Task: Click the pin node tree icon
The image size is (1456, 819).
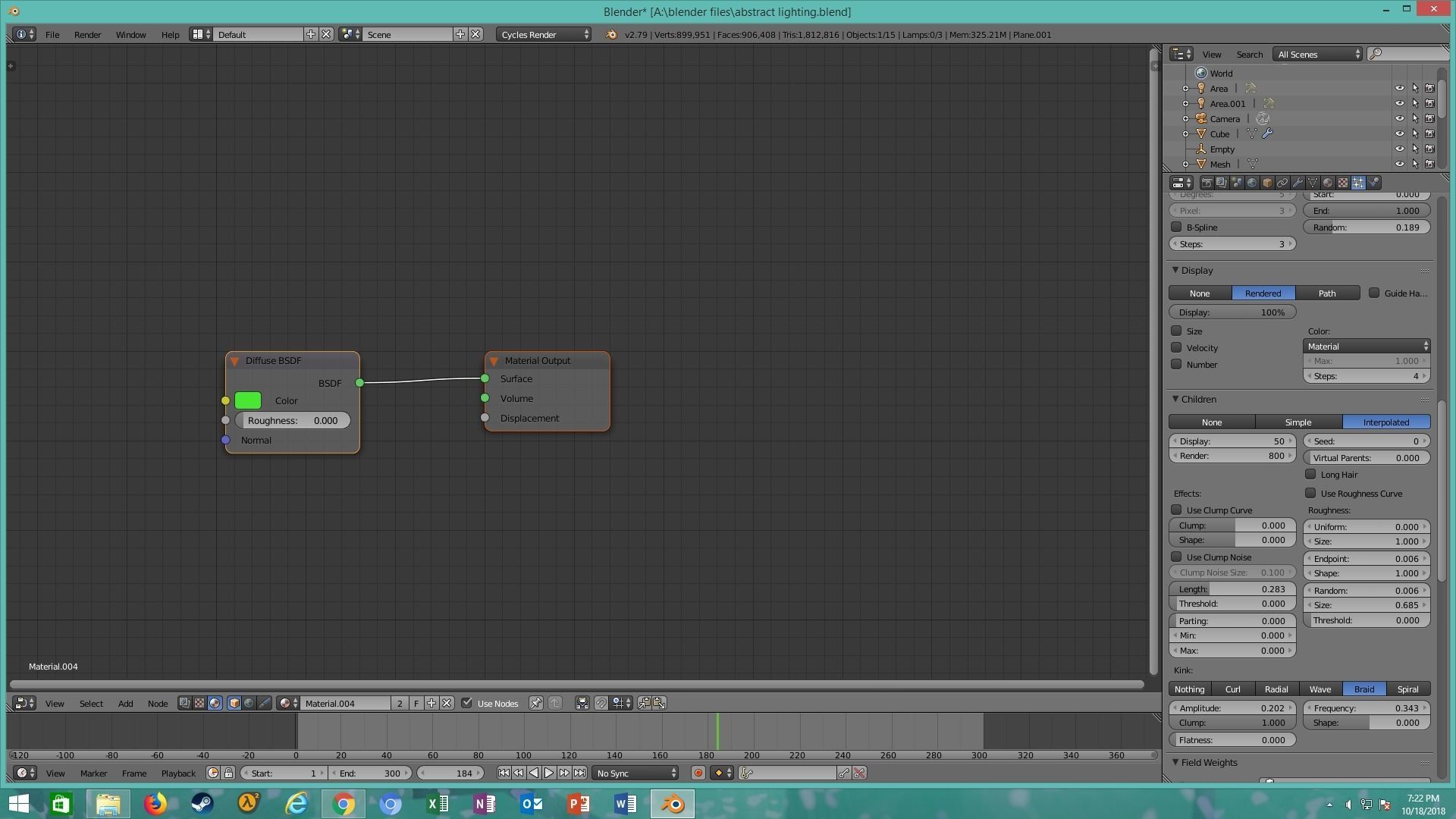Action: (535, 704)
